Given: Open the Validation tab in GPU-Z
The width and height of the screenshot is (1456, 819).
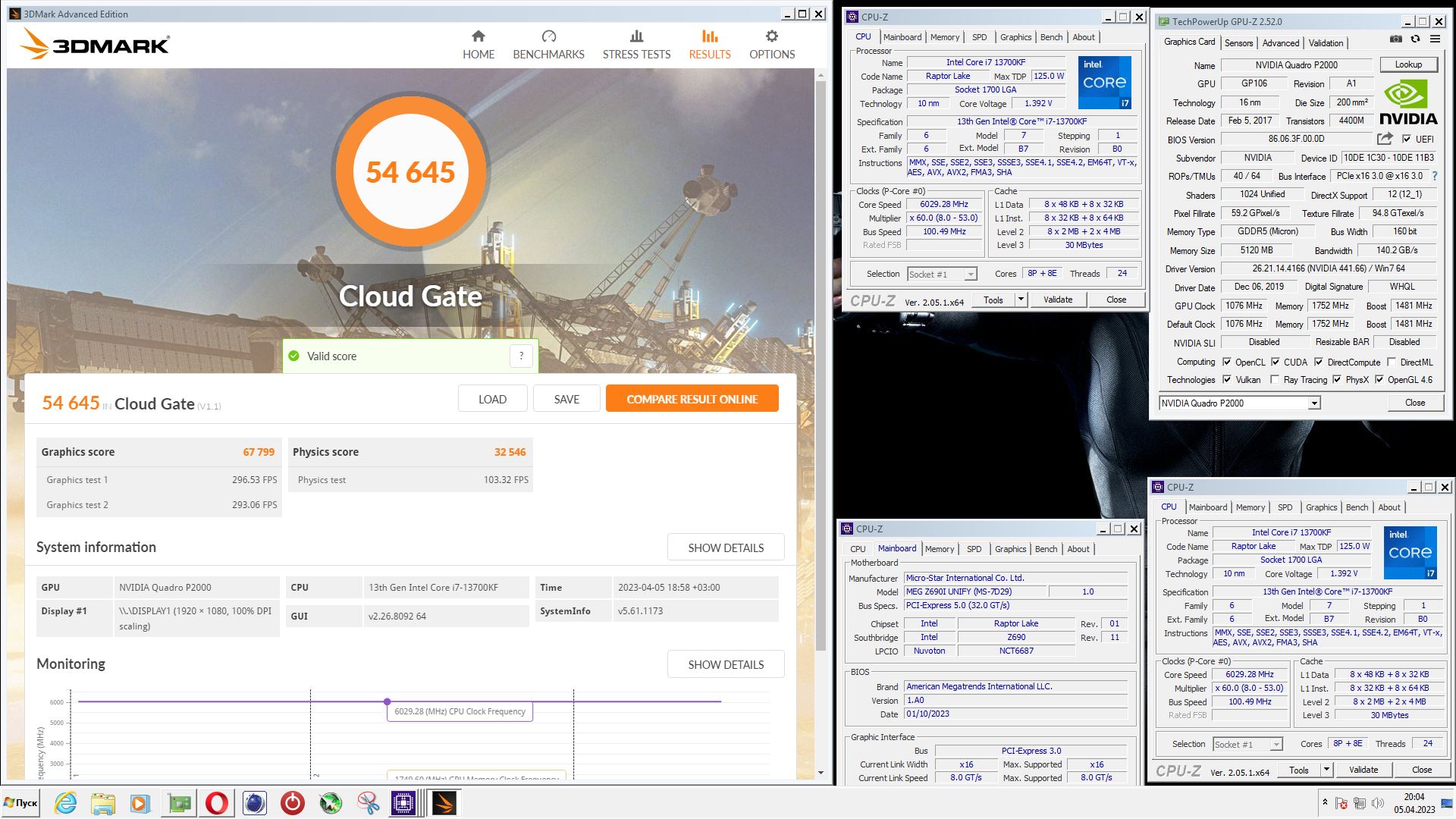Looking at the screenshot, I should coord(1326,43).
